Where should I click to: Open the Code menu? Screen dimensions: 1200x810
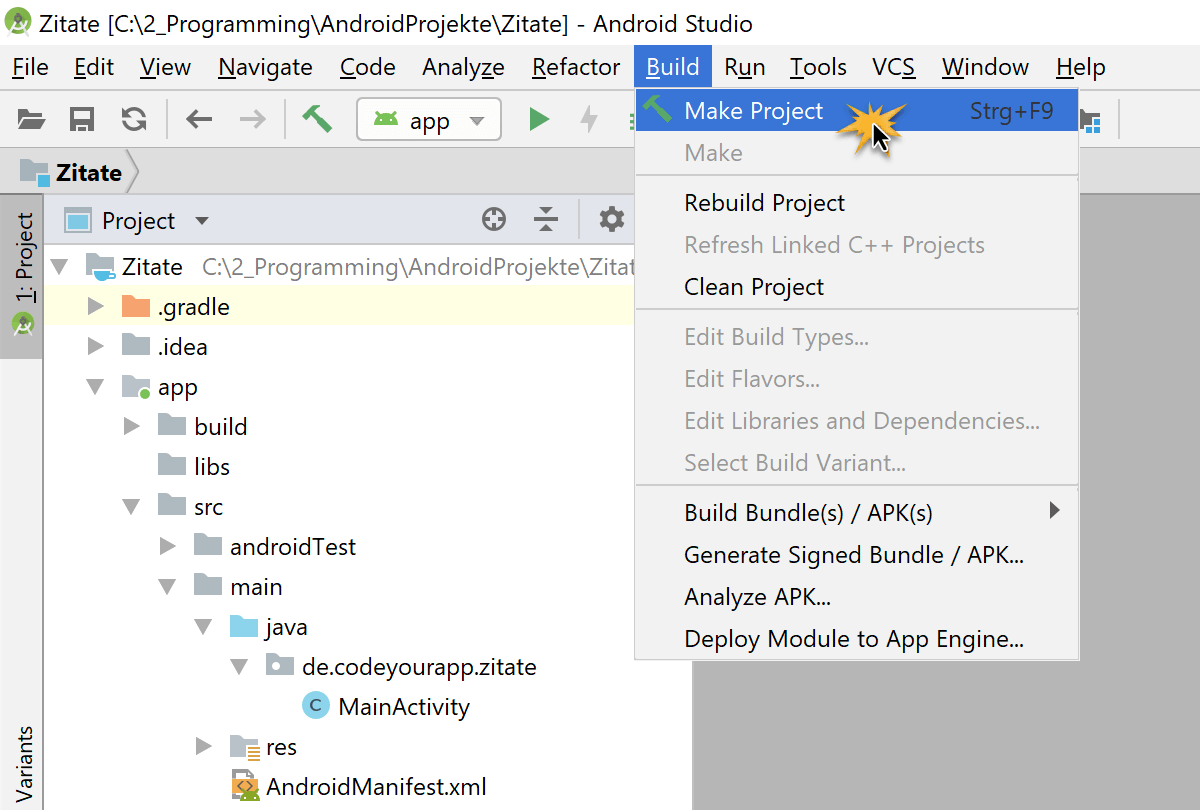368,67
